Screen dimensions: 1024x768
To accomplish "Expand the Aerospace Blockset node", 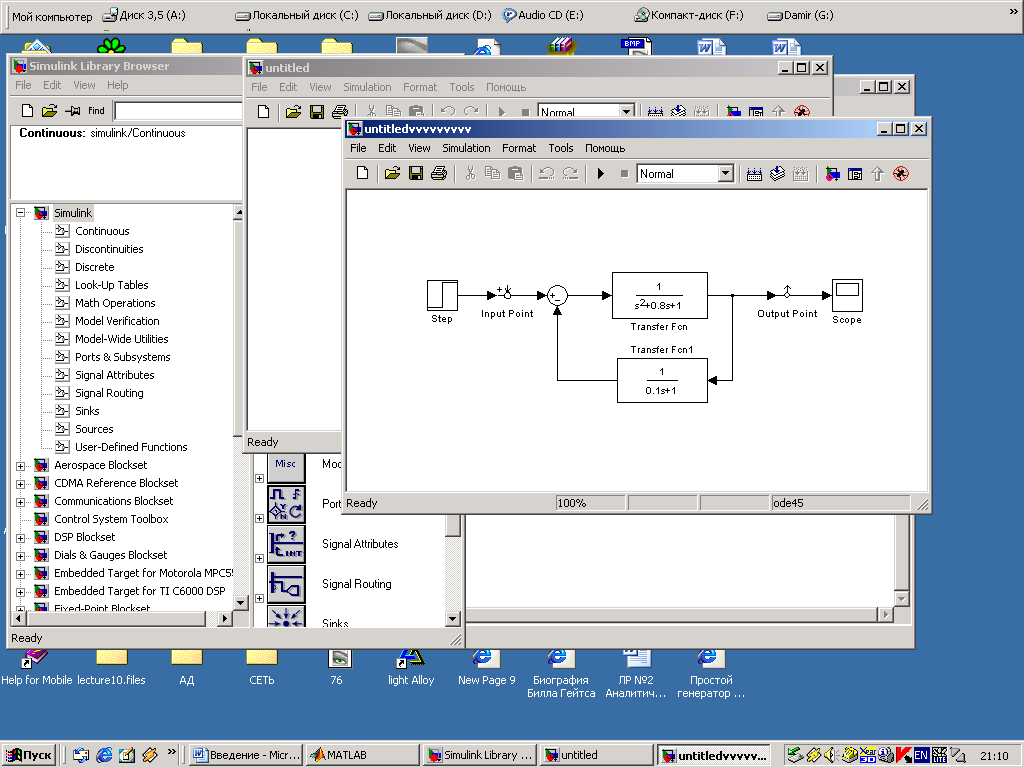I will click(x=21, y=465).
